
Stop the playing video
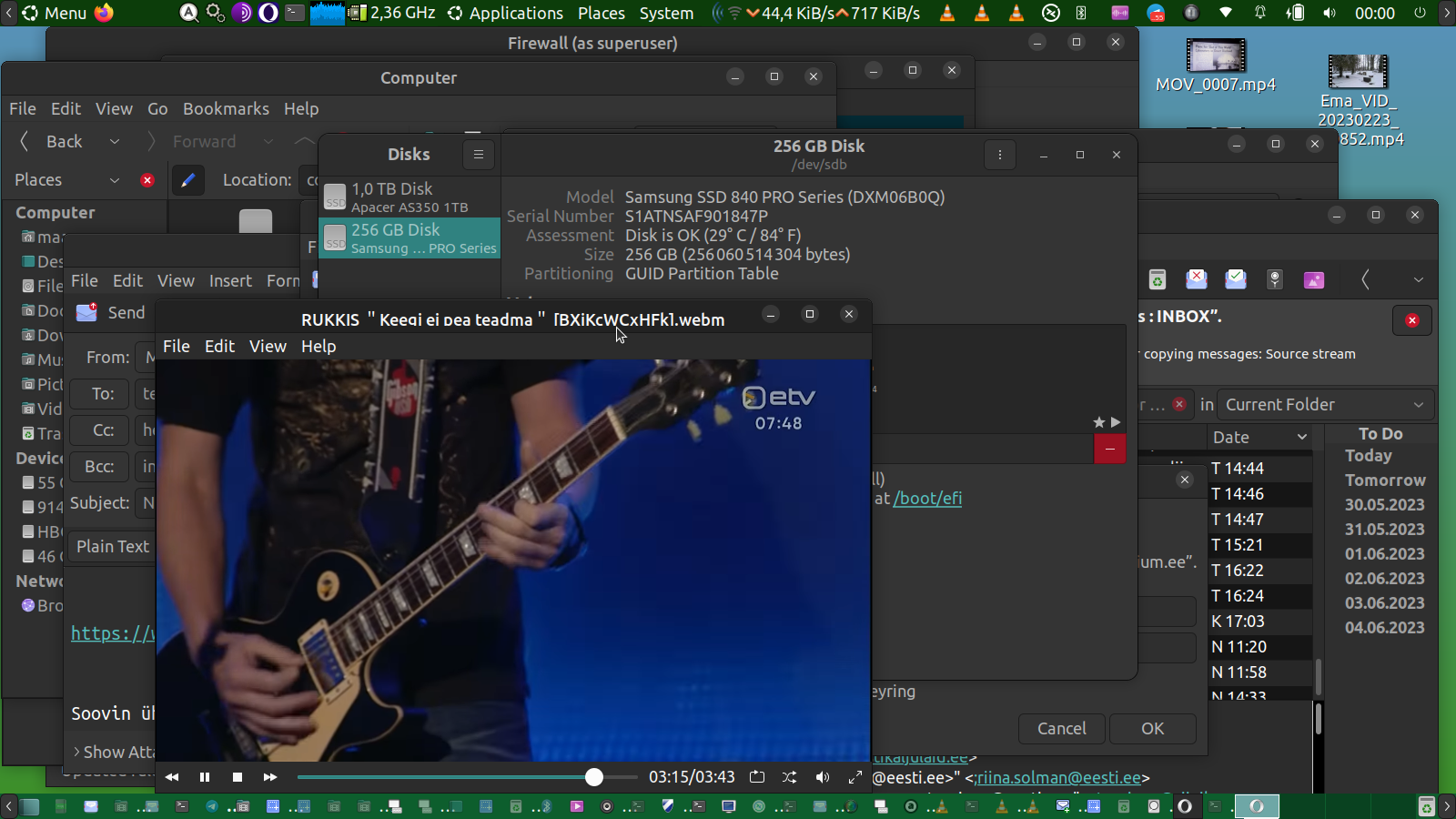coord(238,777)
